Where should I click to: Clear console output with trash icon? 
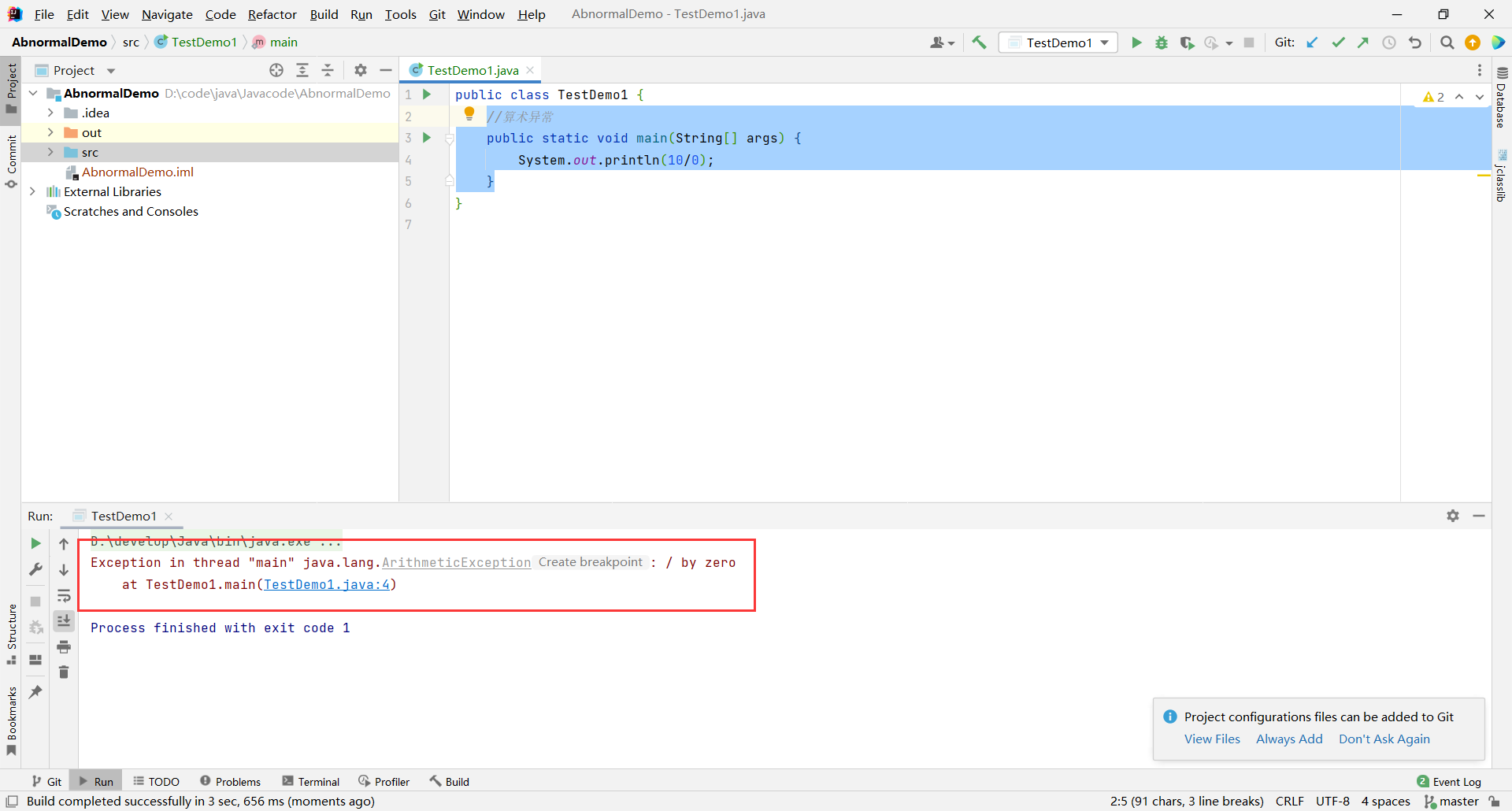64,672
